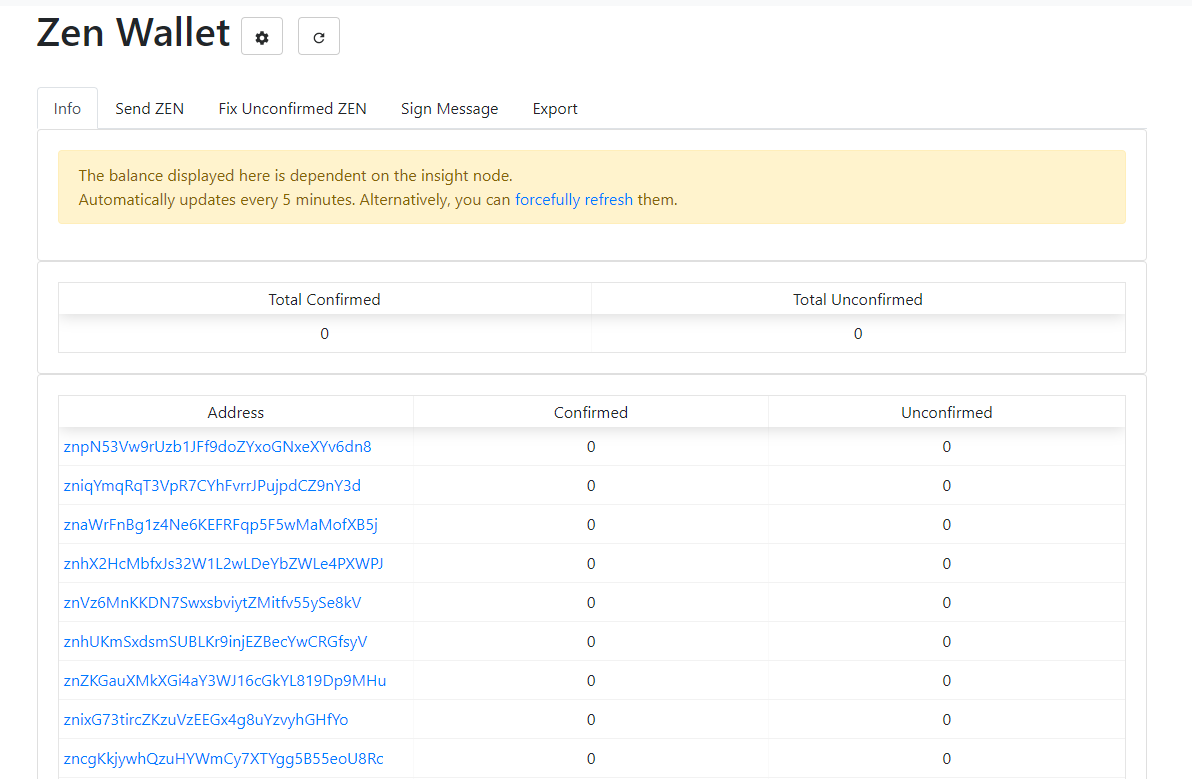This screenshot has height=779, width=1192.
Task: Open the Send ZEN tab
Action: click(x=149, y=109)
